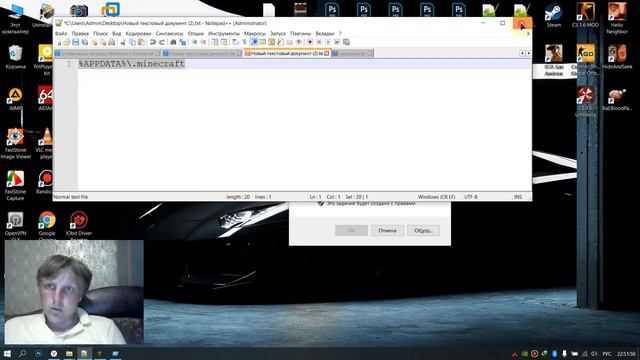Switch to the last document tab
Viewport: 640px width, 360px height.
click(352, 53)
